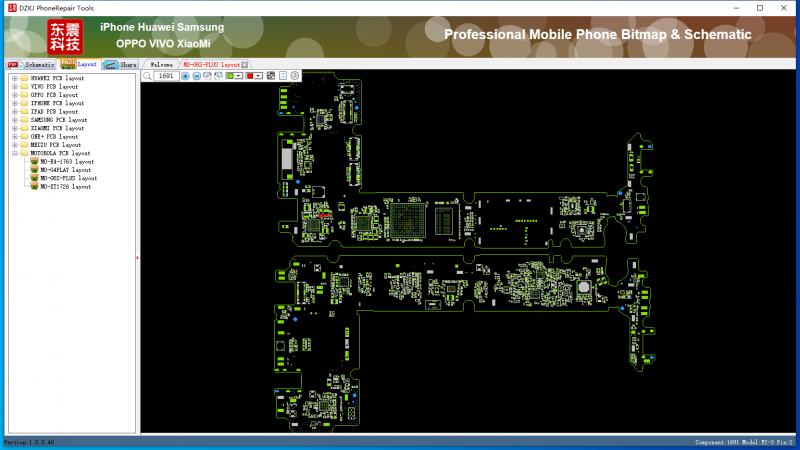Expand the HUAWEI PCB layout folder
This screenshot has height=450, width=800.
tap(15, 78)
